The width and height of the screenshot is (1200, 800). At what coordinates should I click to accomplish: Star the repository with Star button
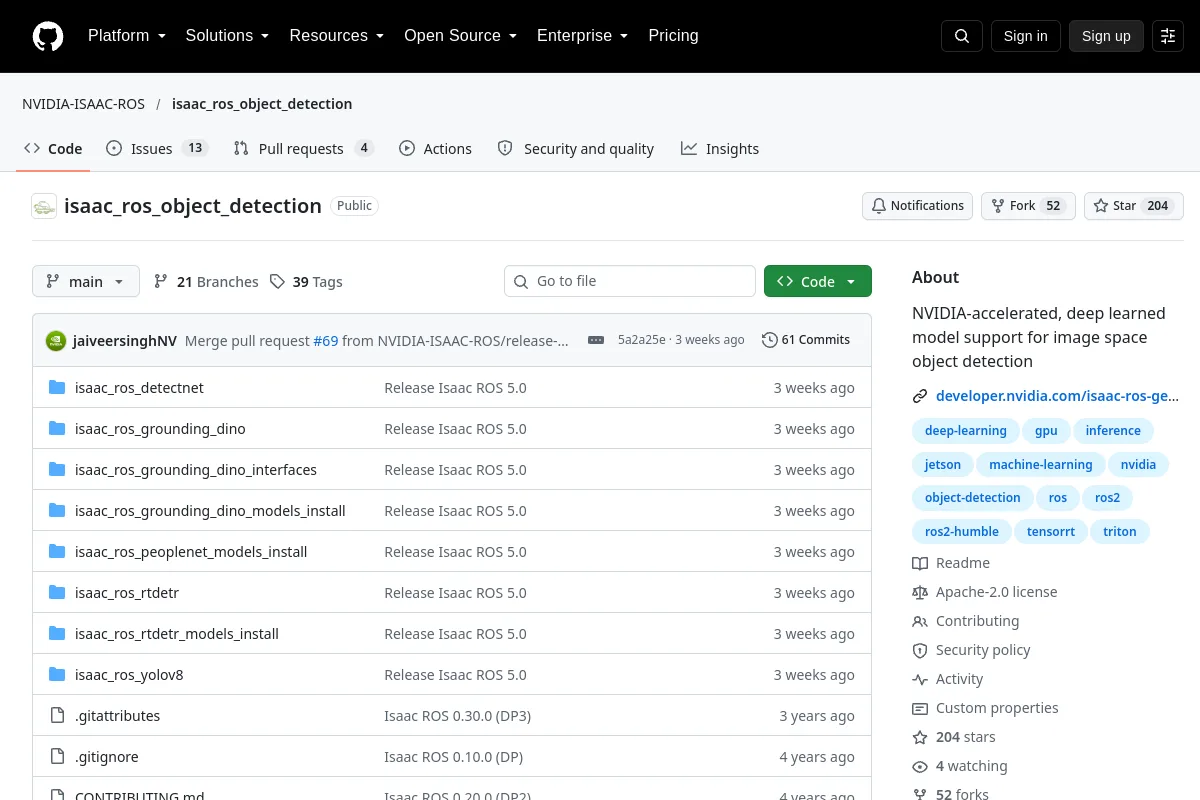1134,206
